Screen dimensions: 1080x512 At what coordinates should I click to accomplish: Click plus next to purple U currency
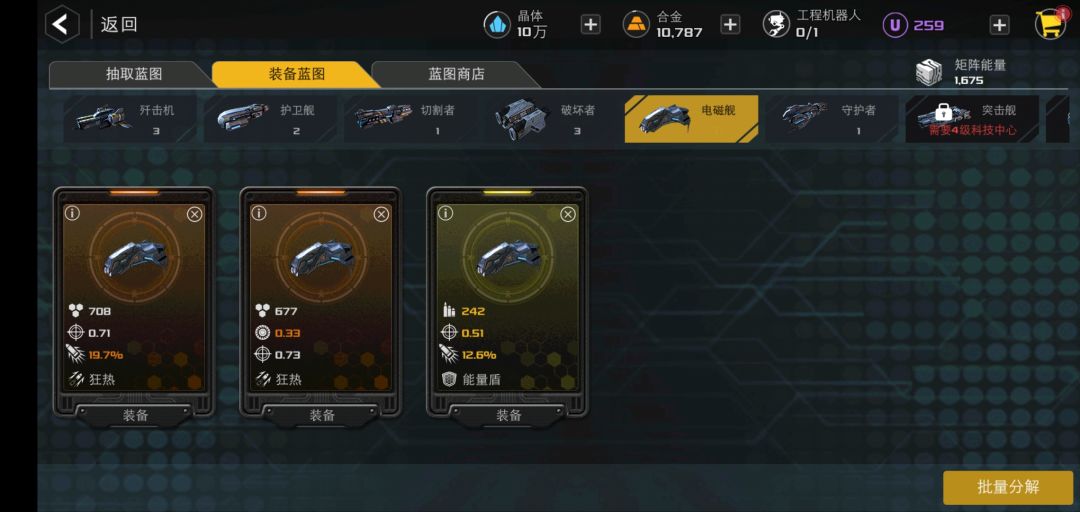(x=999, y=25)
